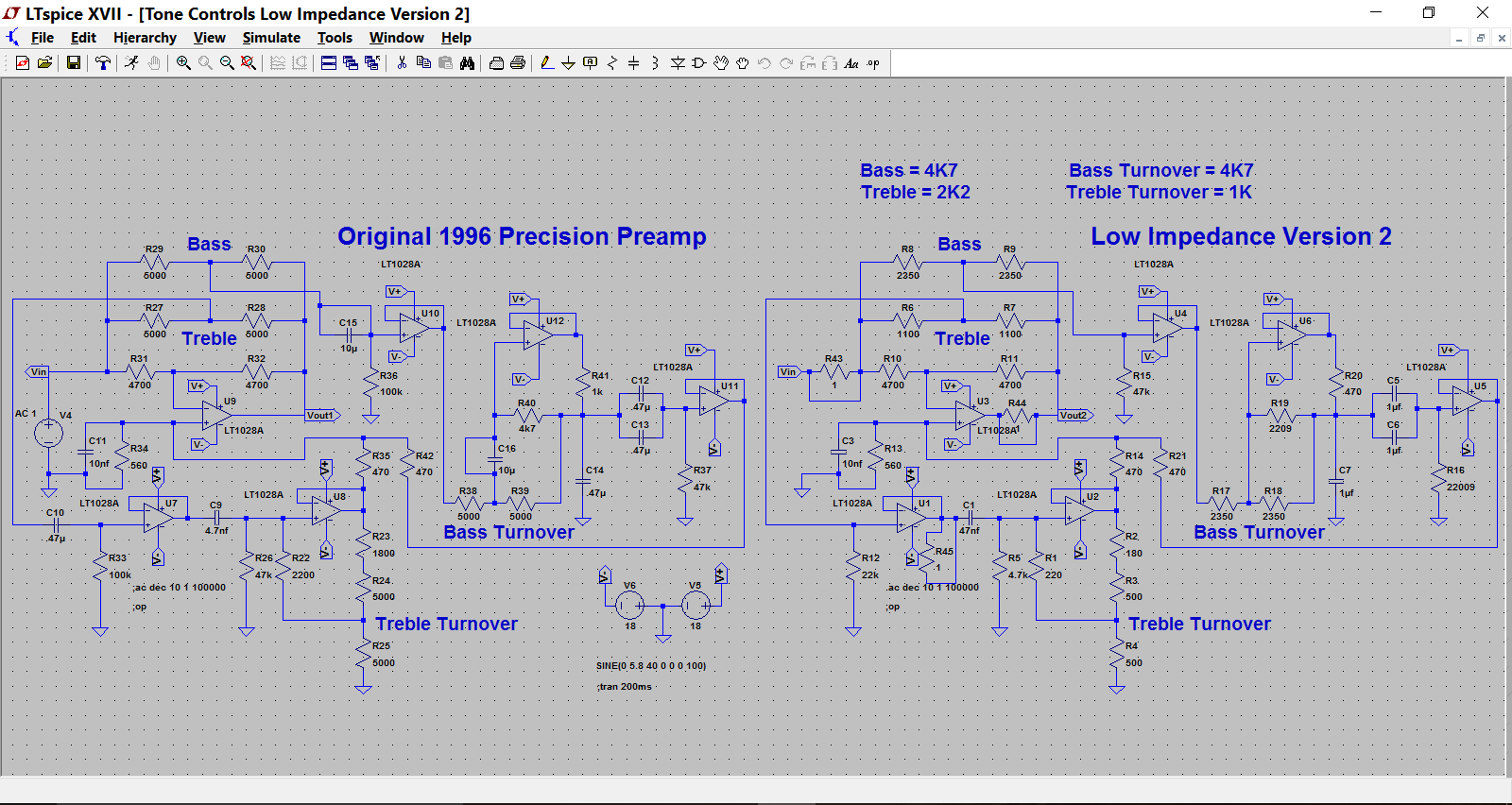Cascade windows using the toolbar icon
Screen dimensions: 1512x805
coord(351,63)
